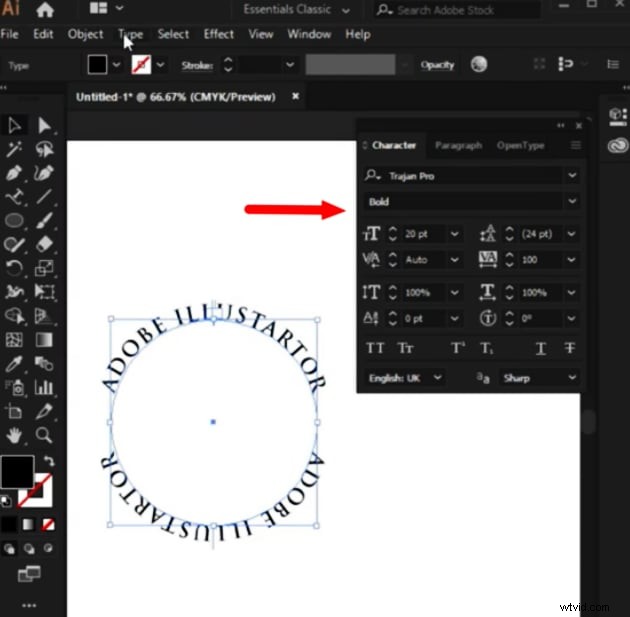This screenshot has height=617, width=630.
Task: Select the Perspective Grid tool
Action: pos(44,316)
